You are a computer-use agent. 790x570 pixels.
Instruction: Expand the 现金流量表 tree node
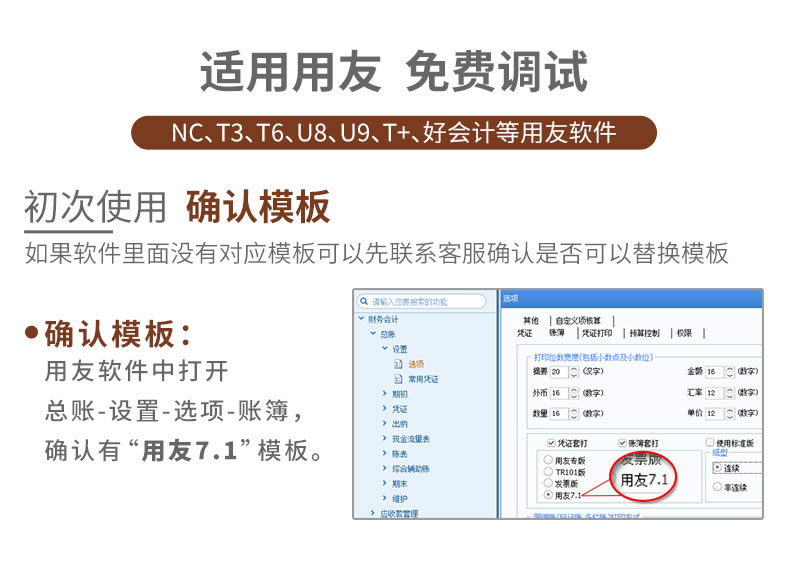385,438
